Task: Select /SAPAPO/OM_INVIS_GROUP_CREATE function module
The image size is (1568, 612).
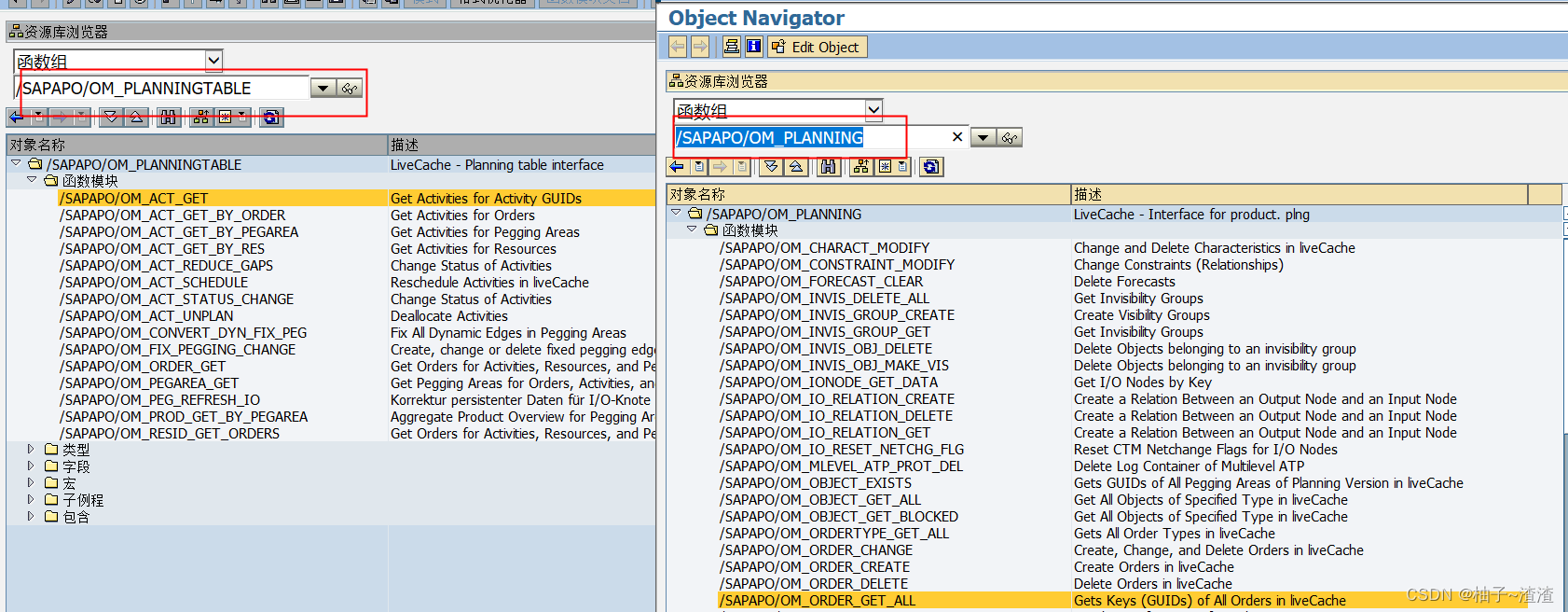Action: pos(837,314)
